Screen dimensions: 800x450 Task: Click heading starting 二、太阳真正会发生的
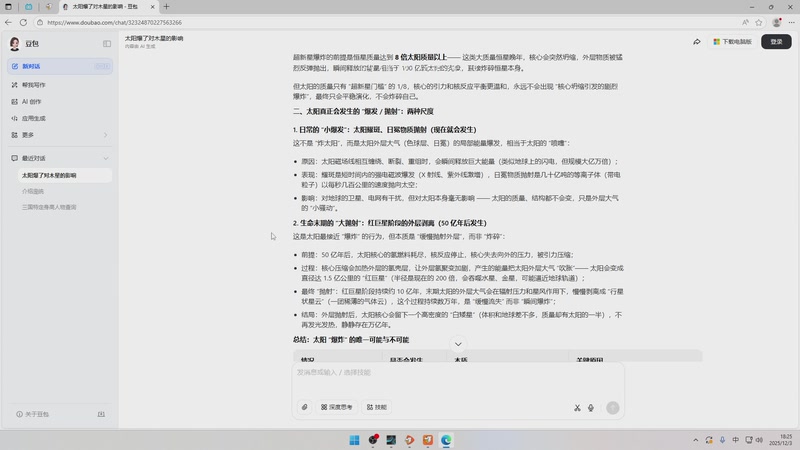[363, 111]
